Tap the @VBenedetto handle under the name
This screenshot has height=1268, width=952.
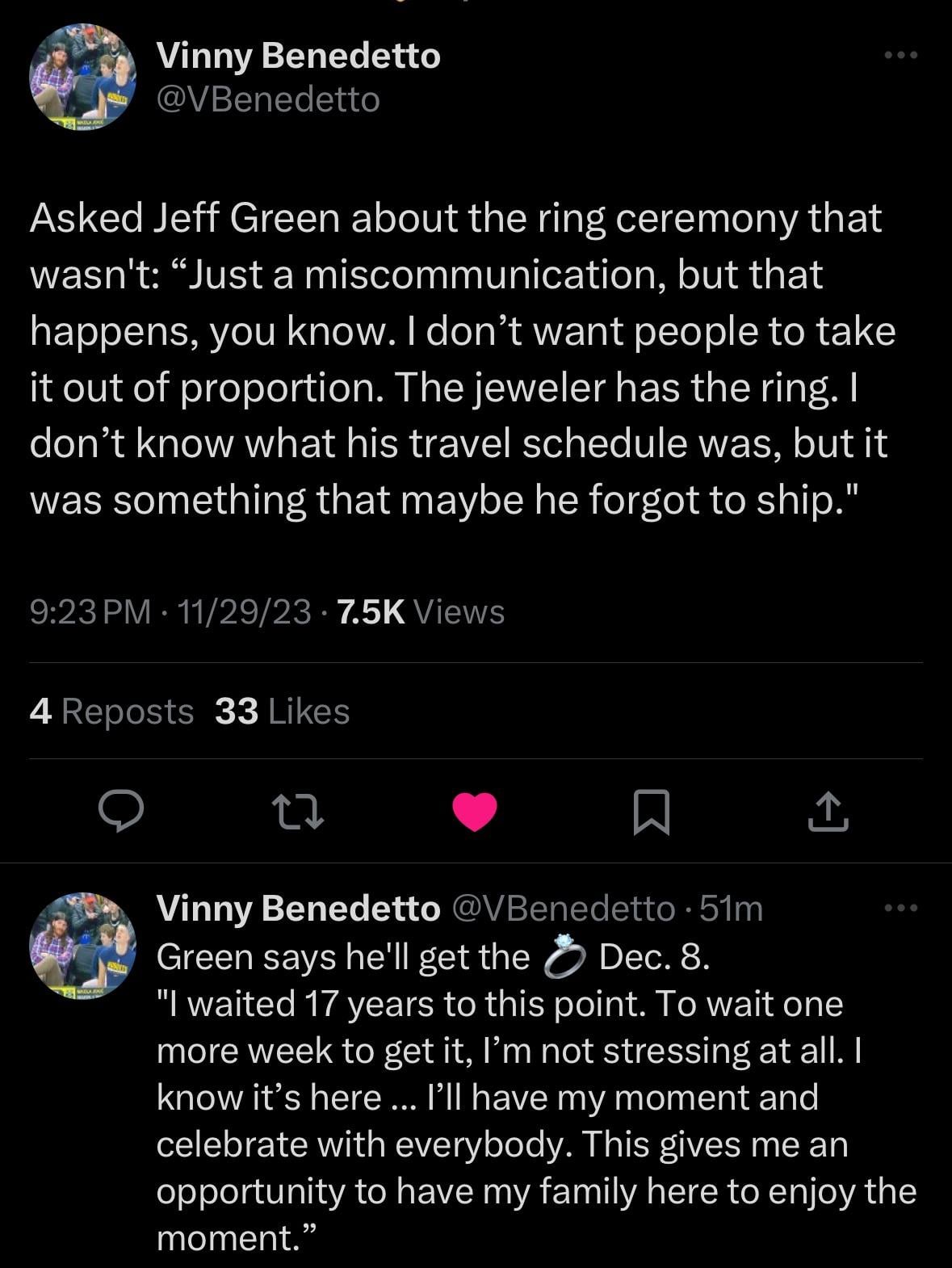tap(268, 100)
